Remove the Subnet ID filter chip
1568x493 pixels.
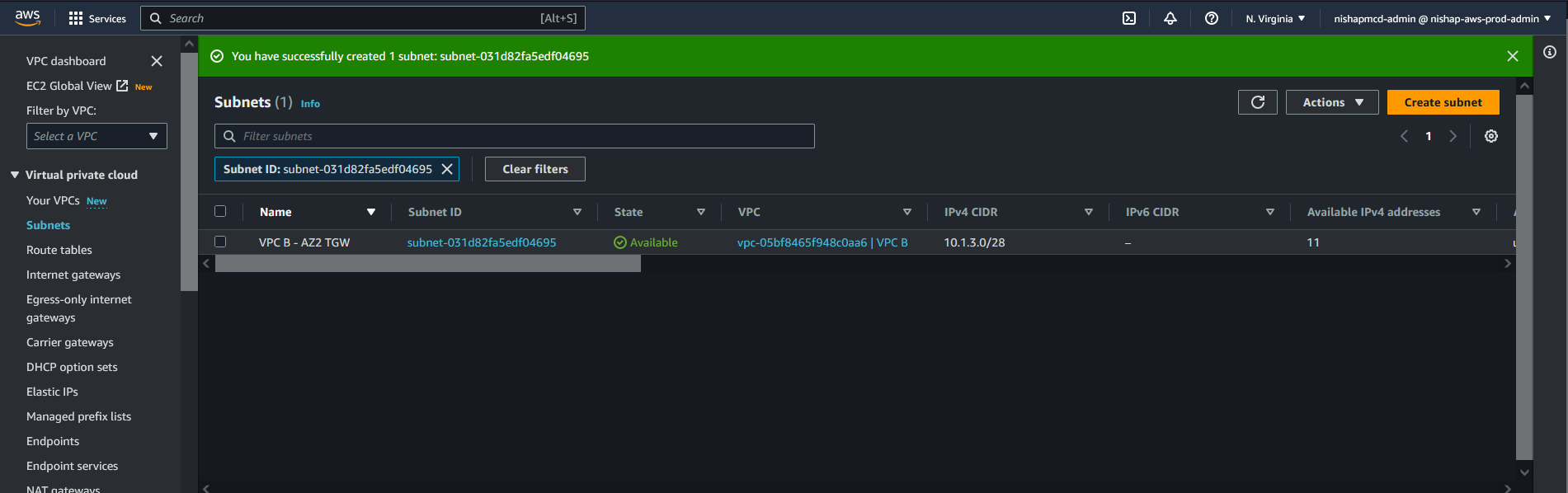tap(447, 169)
